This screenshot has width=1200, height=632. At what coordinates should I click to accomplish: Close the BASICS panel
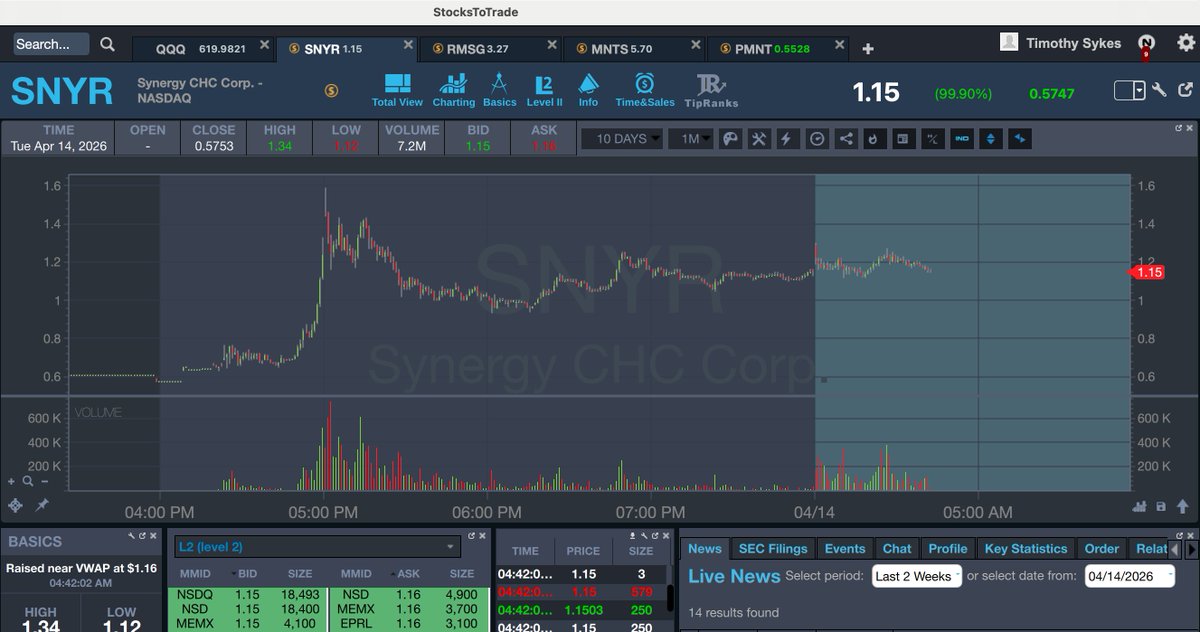tap(155, 535)
